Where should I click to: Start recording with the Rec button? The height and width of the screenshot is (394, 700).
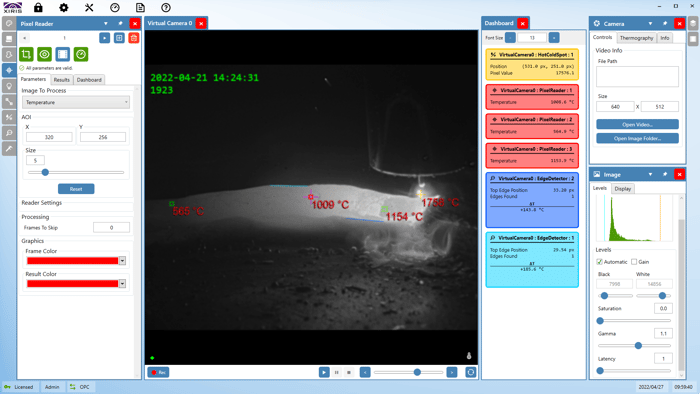tap(158, 372)
